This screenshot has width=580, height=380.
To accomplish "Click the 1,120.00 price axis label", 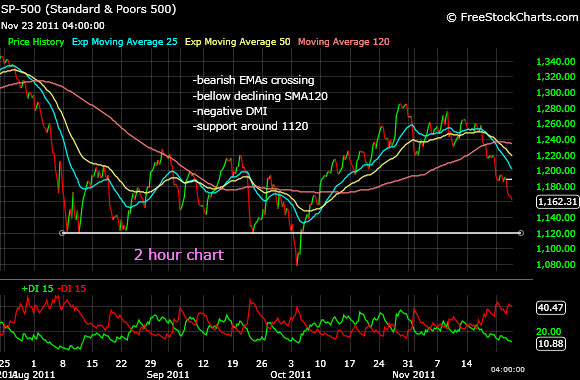I will pos(556,233).
